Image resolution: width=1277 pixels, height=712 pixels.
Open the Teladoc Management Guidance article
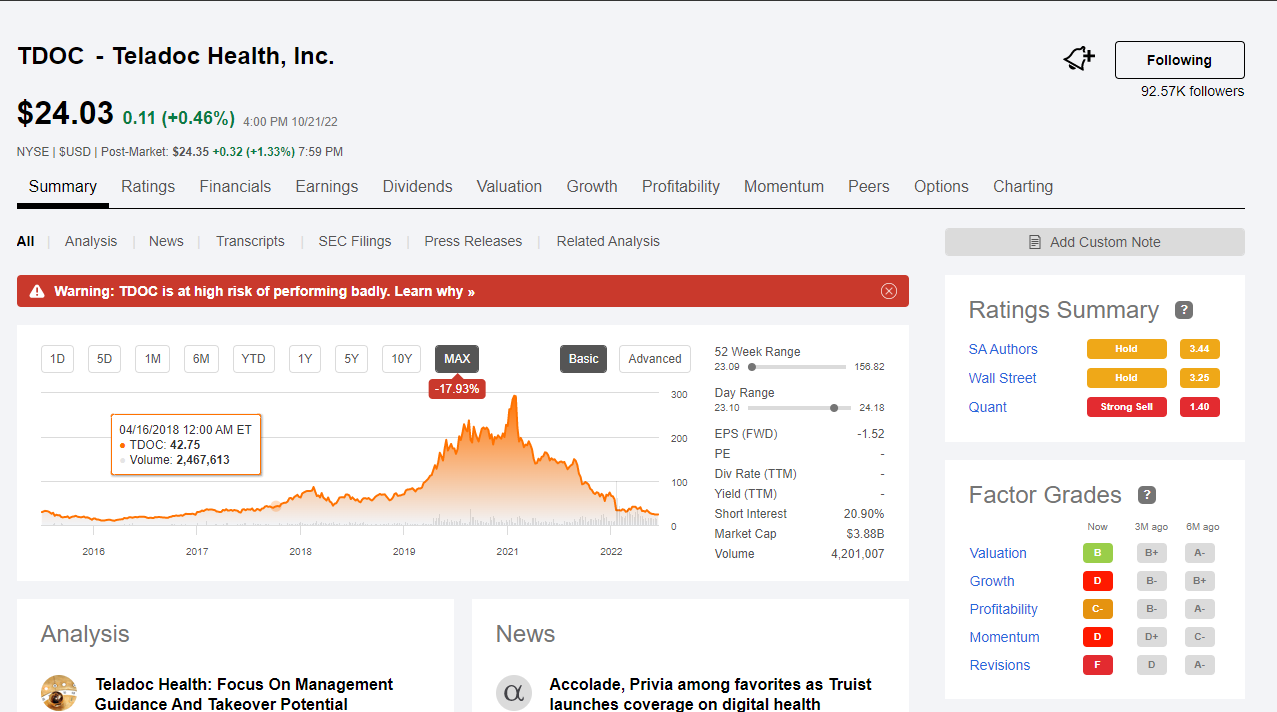pyautogui.click(x=244, y=694)
